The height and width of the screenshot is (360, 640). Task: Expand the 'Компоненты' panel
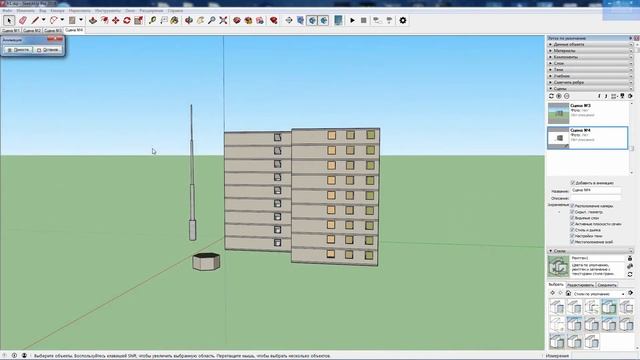tap(590, 57)
